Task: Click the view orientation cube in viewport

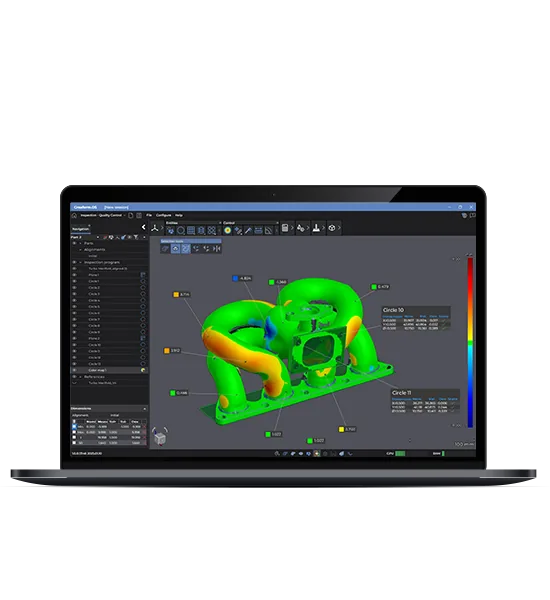Action: [160, 437]
